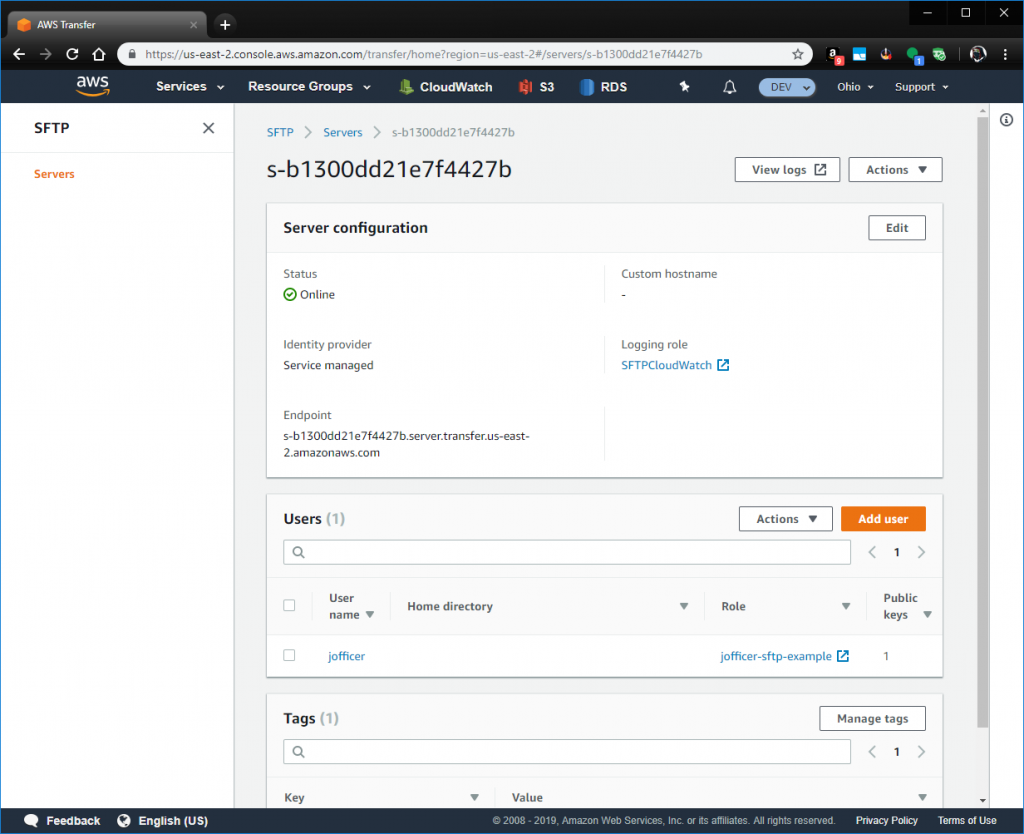Open CloudWatch shortcut in navigation bar
This screenshot has width=1024, height=834.
click(445, 87)
